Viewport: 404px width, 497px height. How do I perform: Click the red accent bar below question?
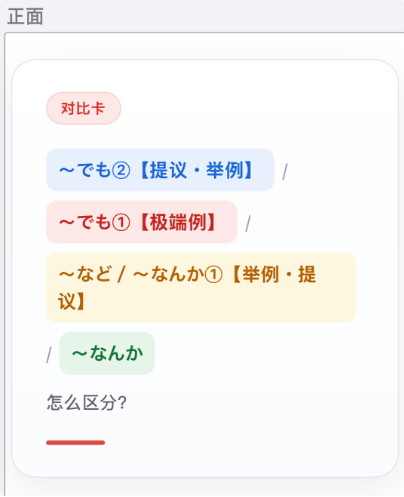tap(76, 443)
